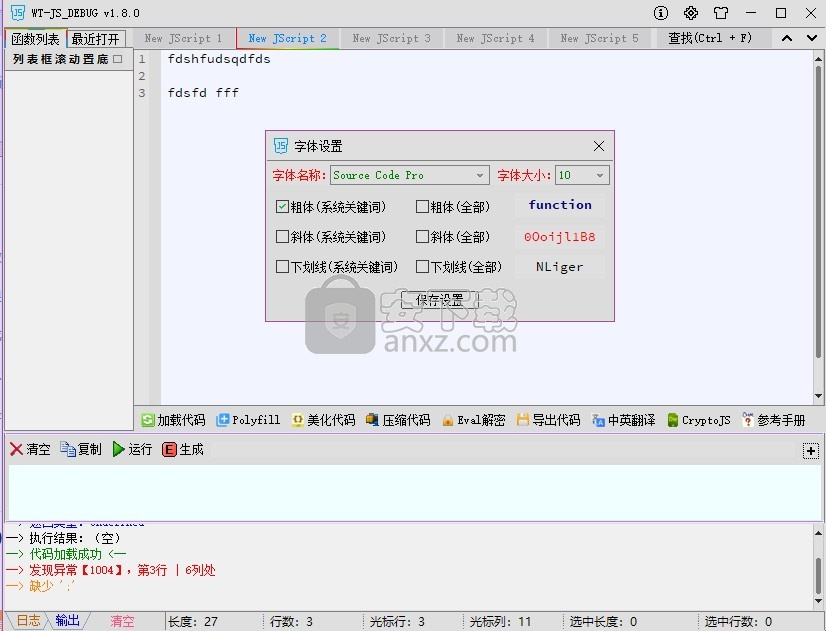Viewport: 826px width, 631px height.
Task: Open 中英翻译 translation tool
Action: tap(624, 420)
